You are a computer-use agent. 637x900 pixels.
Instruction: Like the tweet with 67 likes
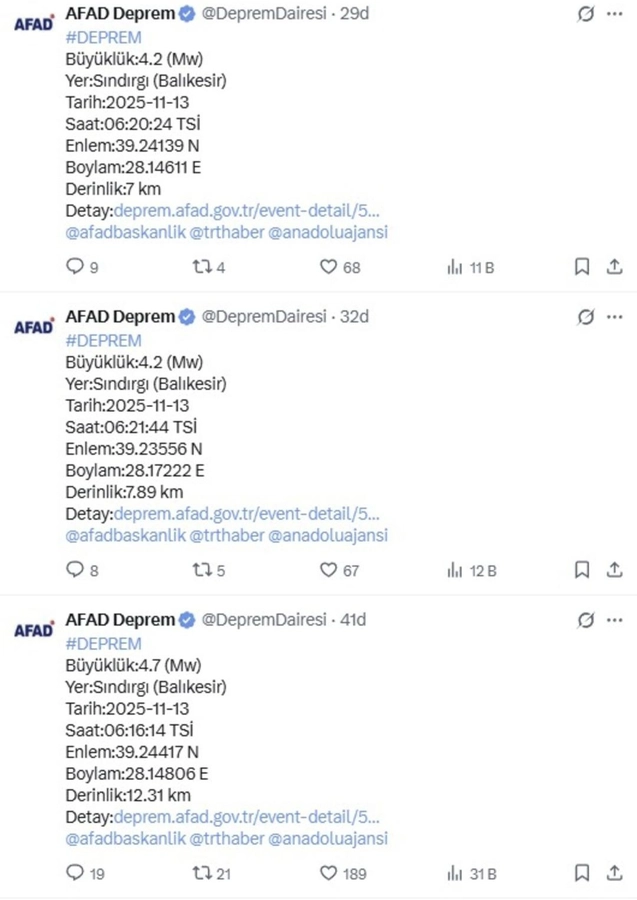329,570
